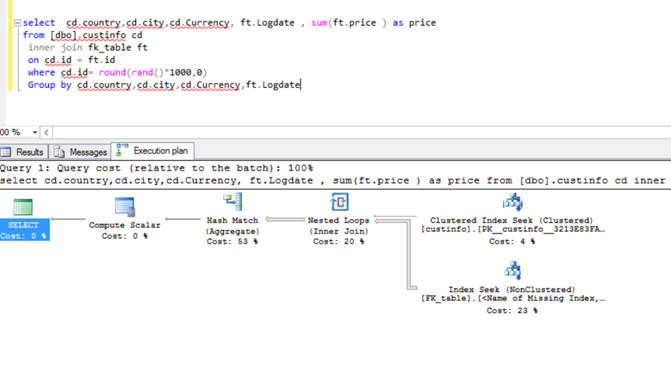The image size is (671, 384).
Task: Switch to the Execution plan tab
Action: click(153, 151)
